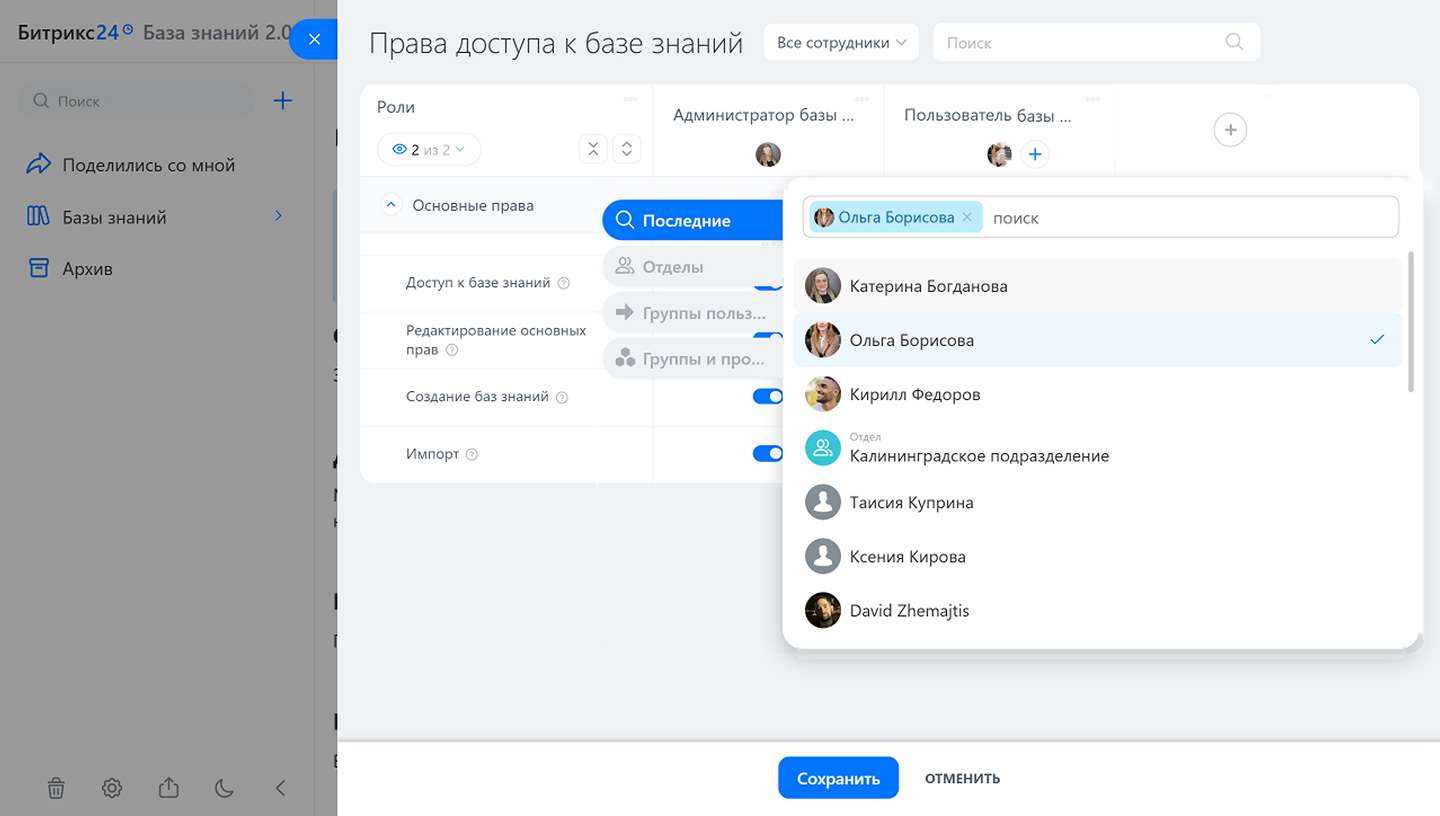Click the user picker list scrollbar

1411,321
